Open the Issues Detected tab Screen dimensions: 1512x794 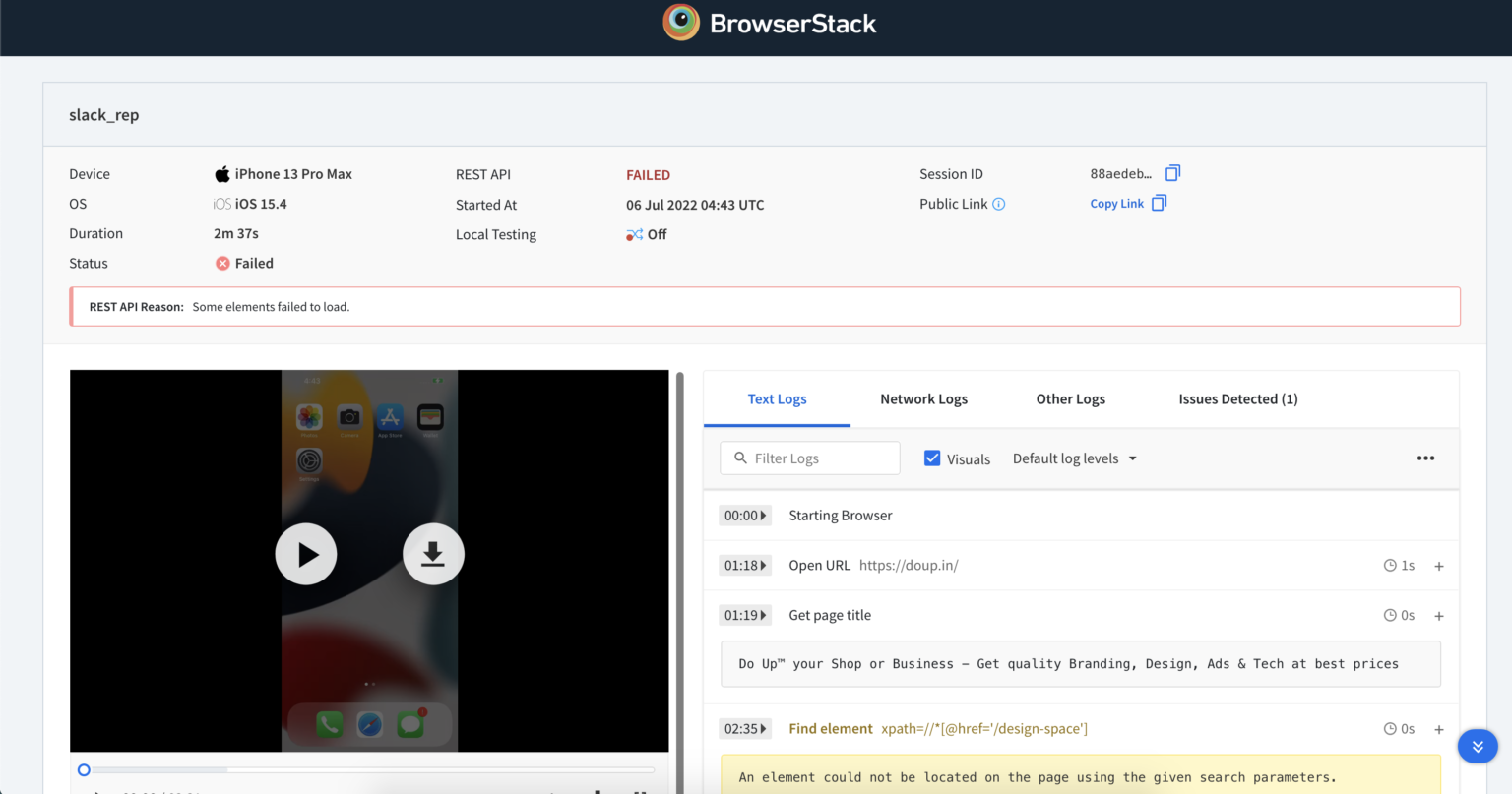(1237, 398)
